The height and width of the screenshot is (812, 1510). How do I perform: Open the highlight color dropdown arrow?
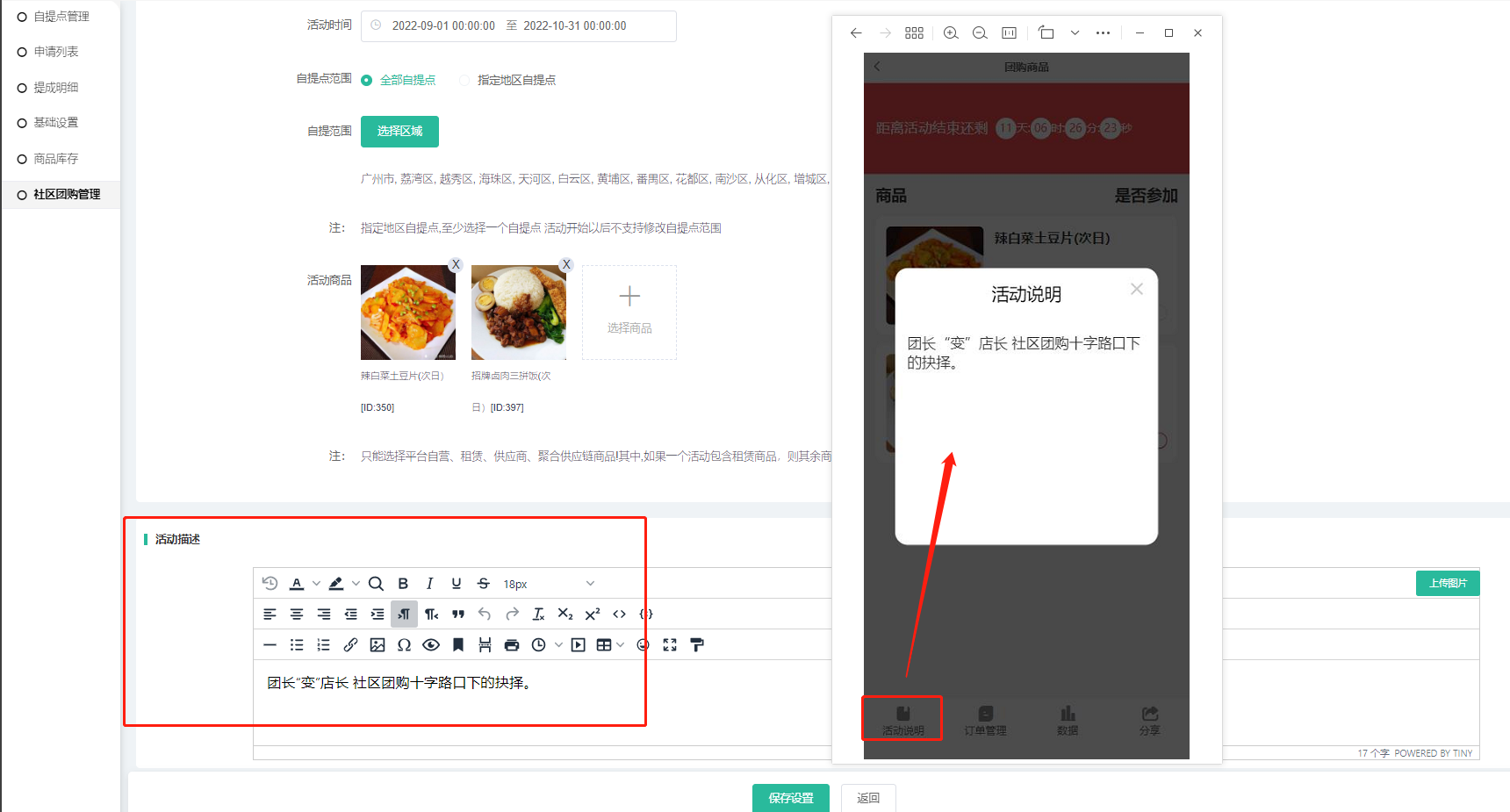(356, 584)
